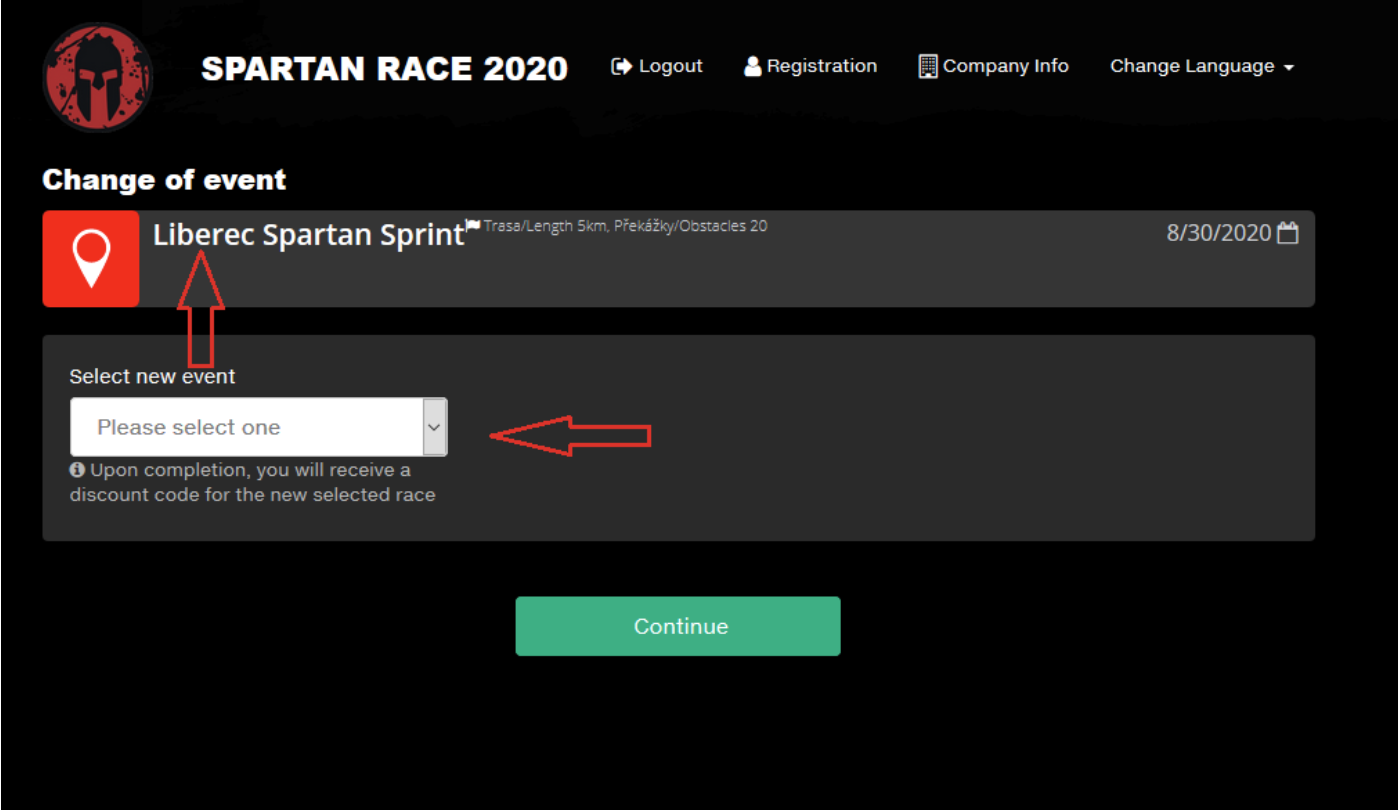The image size is (1398, 810).
Task: Click the flag icon before Trasa/Length
Action: coord(473,224)
